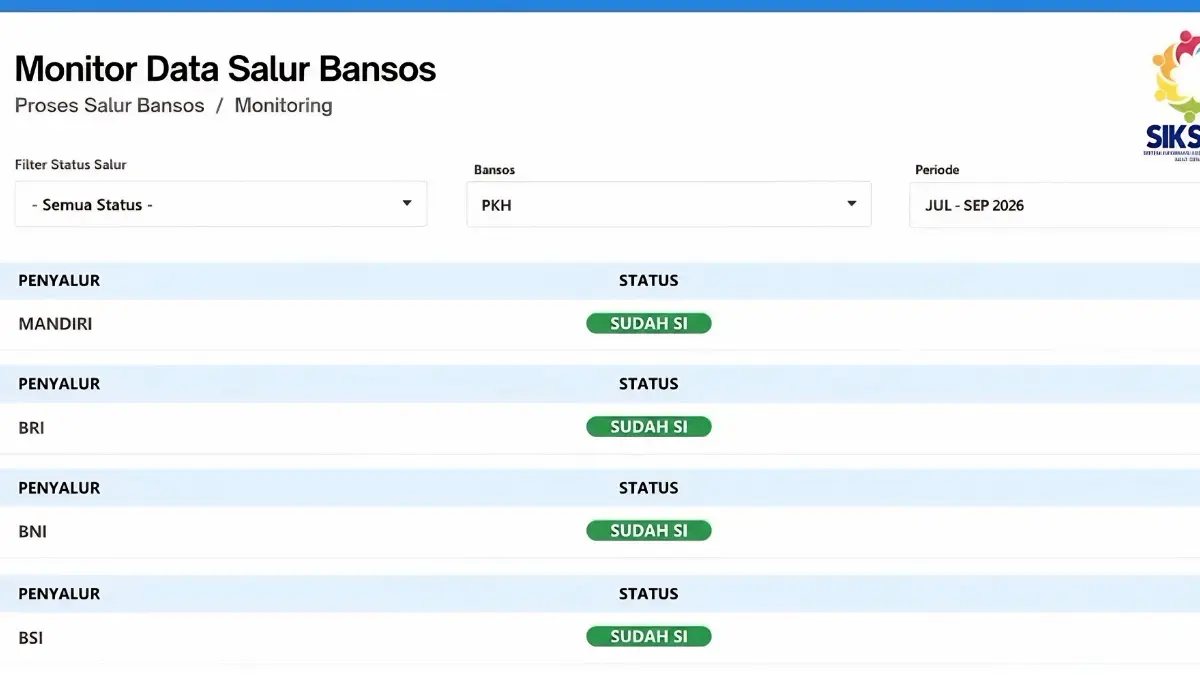Click the Filter Status Salur label

[x=71, y=164]
